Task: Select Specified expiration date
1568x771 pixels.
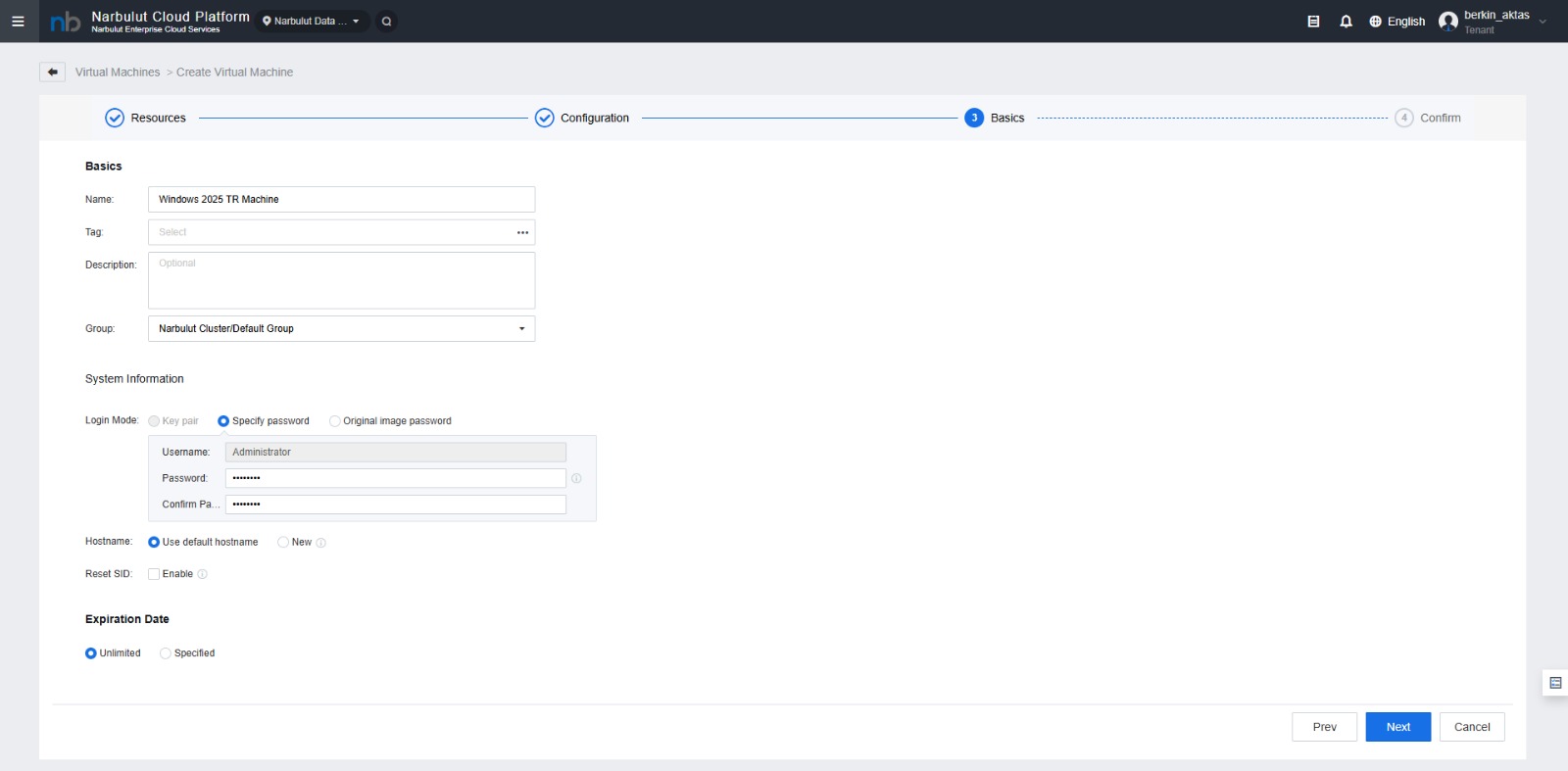Action: (166, 653)
